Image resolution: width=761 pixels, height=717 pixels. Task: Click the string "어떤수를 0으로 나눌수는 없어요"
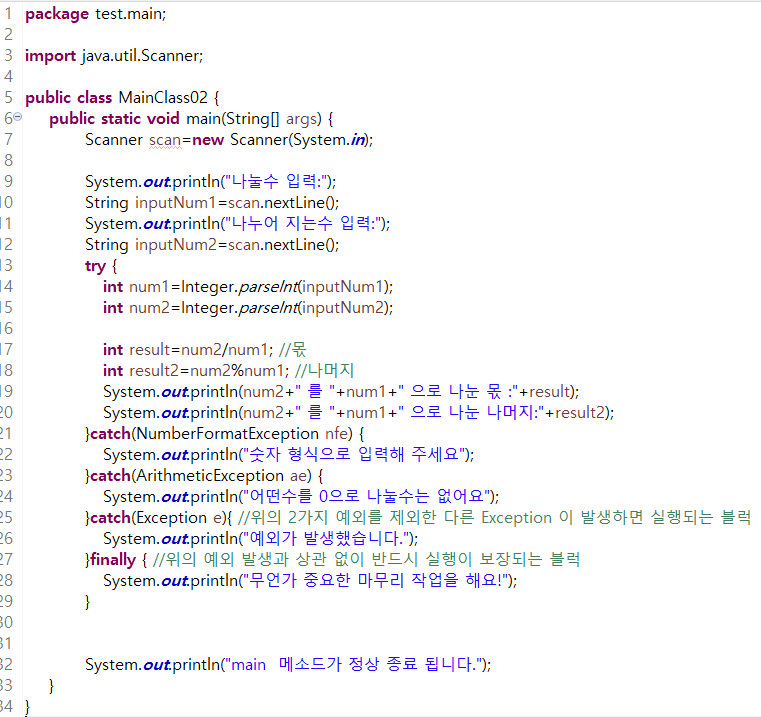click(366, 496)
